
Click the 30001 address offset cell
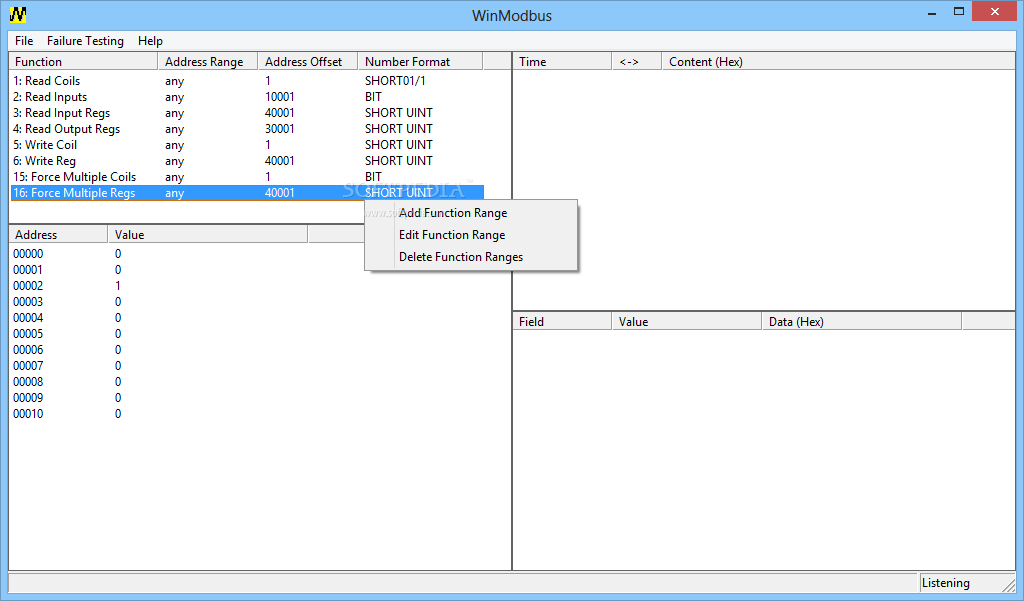pyautogui.click(x=280, y=129)
